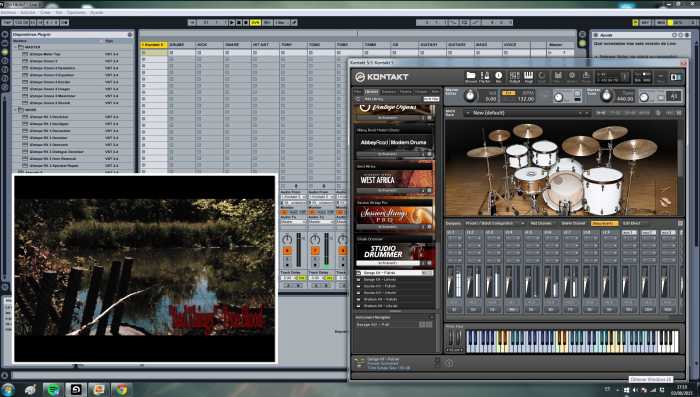The height and width of the screenshot is (397, 700).
Task: Click a key on the Kontakt virtual keyboard
Action: coord(571,342)
